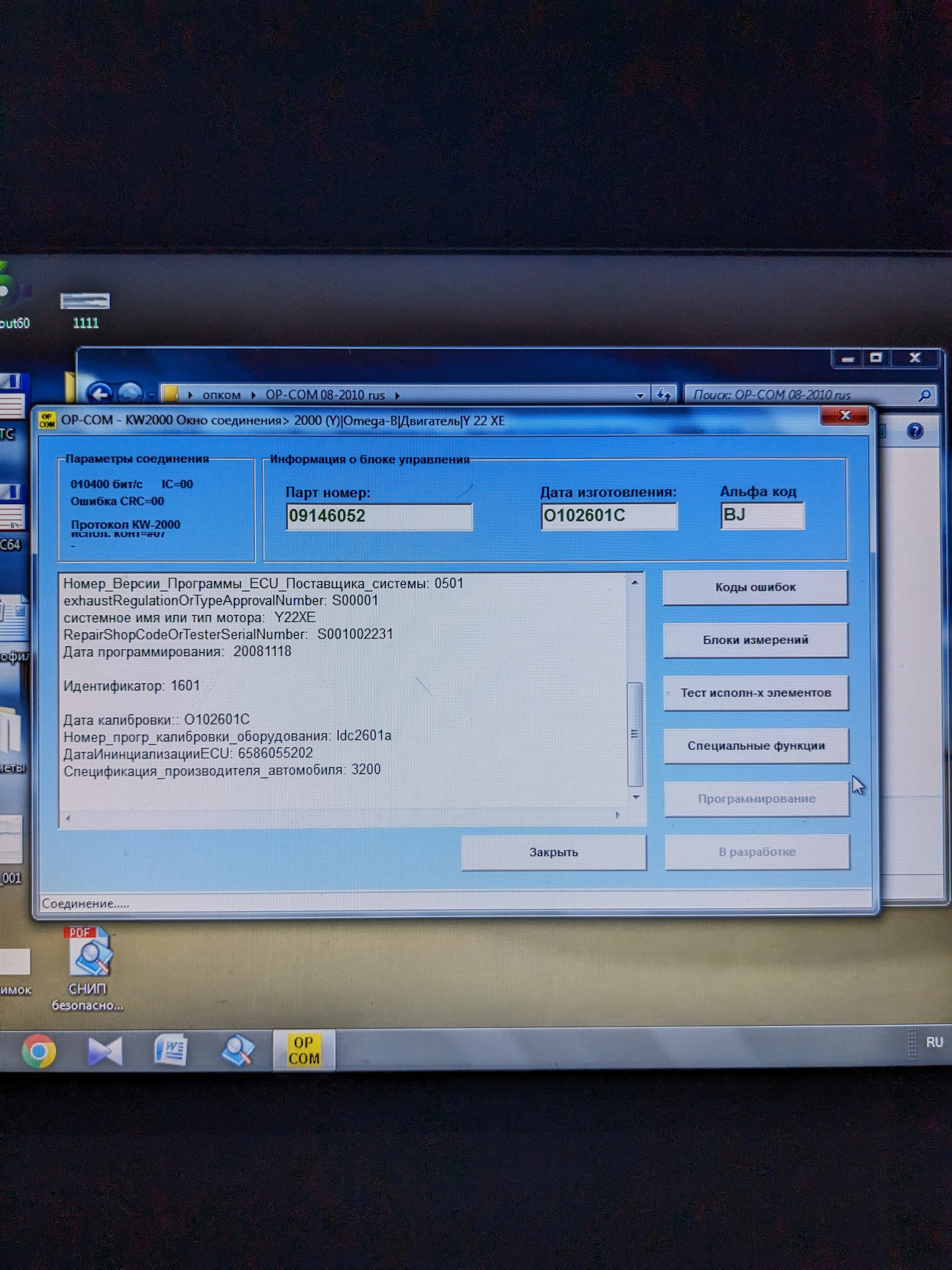952x1270 pixels.
Task: Select the line ending with 'Поставщика_системы: 0501'
Action: [263, 584]
